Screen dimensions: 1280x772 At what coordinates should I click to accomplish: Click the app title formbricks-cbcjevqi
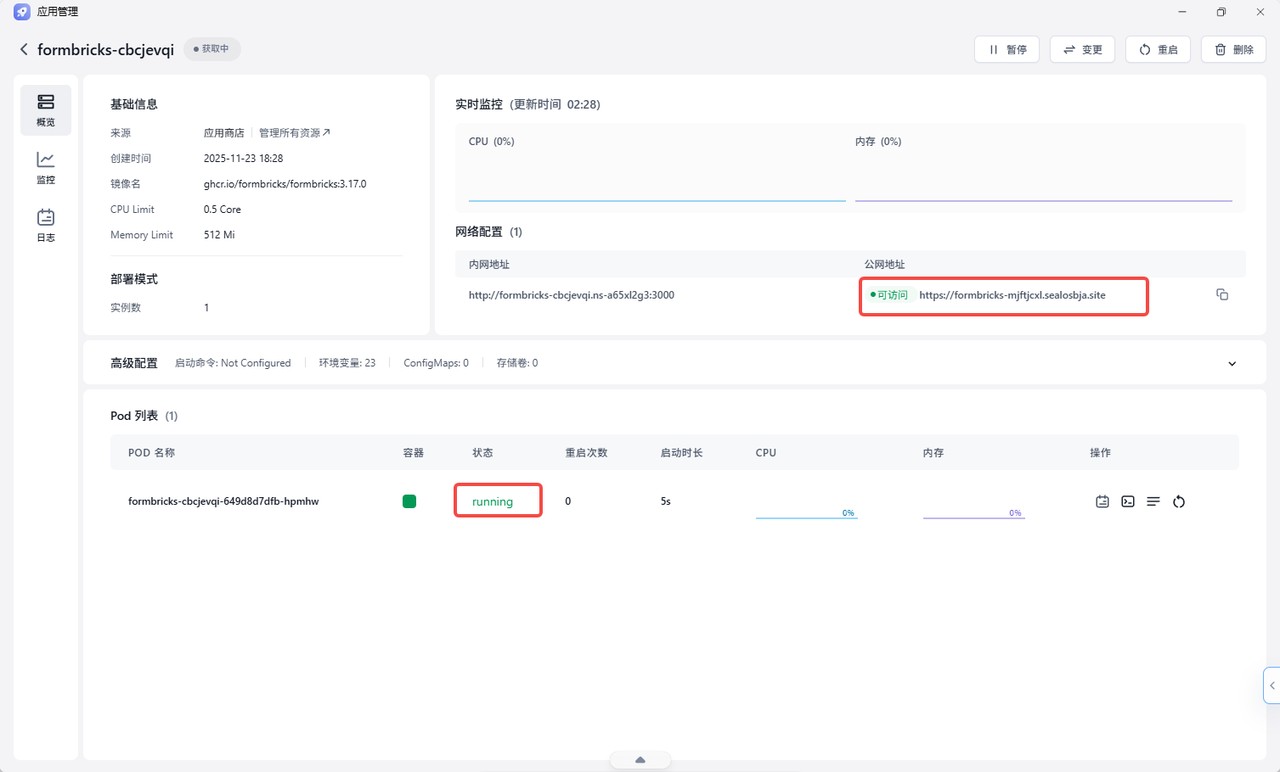105,49
